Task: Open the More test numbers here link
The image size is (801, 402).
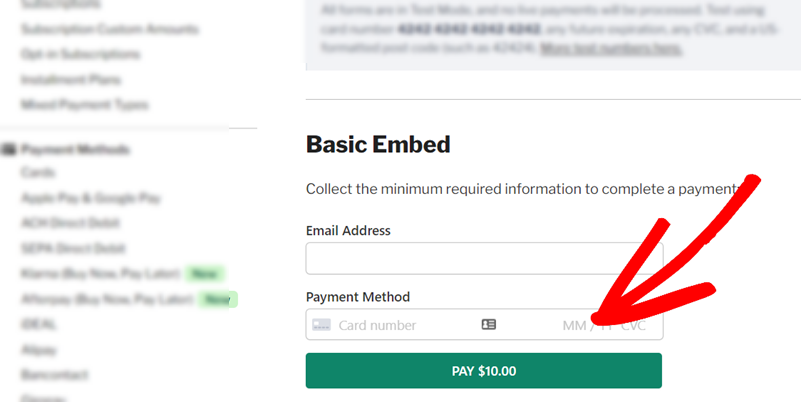Action: (x=611, y=49)
